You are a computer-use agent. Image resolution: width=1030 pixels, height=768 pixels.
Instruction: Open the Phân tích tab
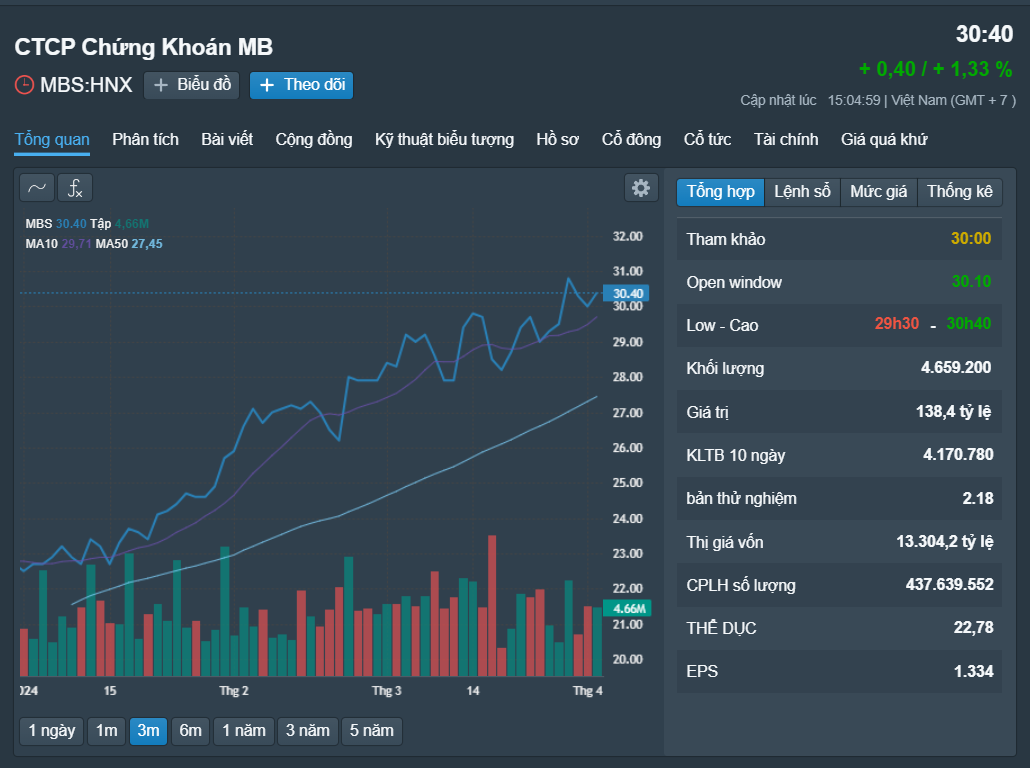coord(145,139)
